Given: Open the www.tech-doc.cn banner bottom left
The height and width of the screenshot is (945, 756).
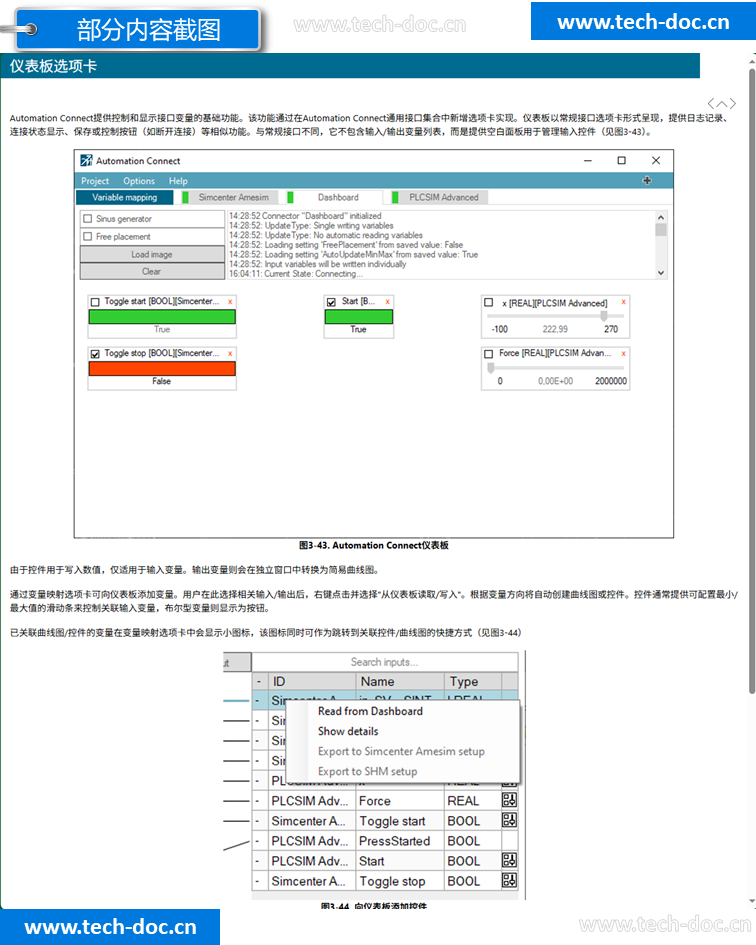Looking at the screenshot, I should (110, 927).
